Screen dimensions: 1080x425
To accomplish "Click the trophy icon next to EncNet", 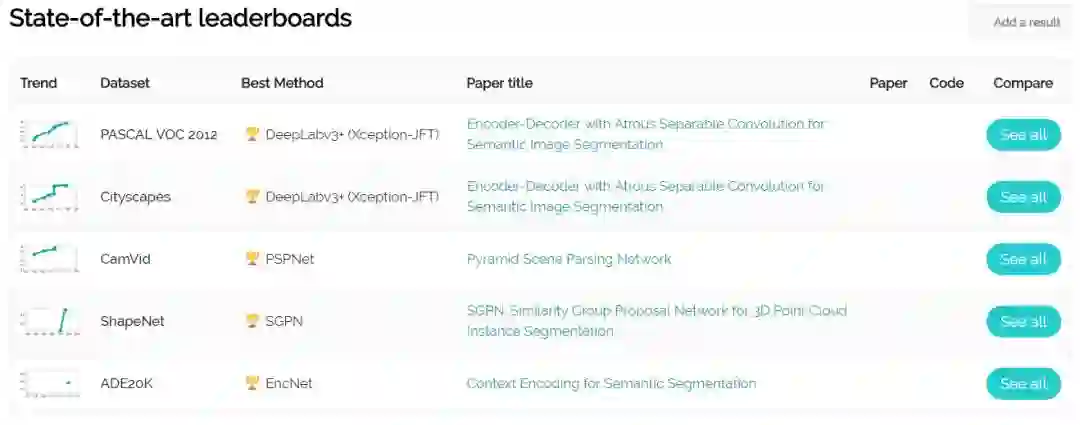I will click(x=252, y=383).
